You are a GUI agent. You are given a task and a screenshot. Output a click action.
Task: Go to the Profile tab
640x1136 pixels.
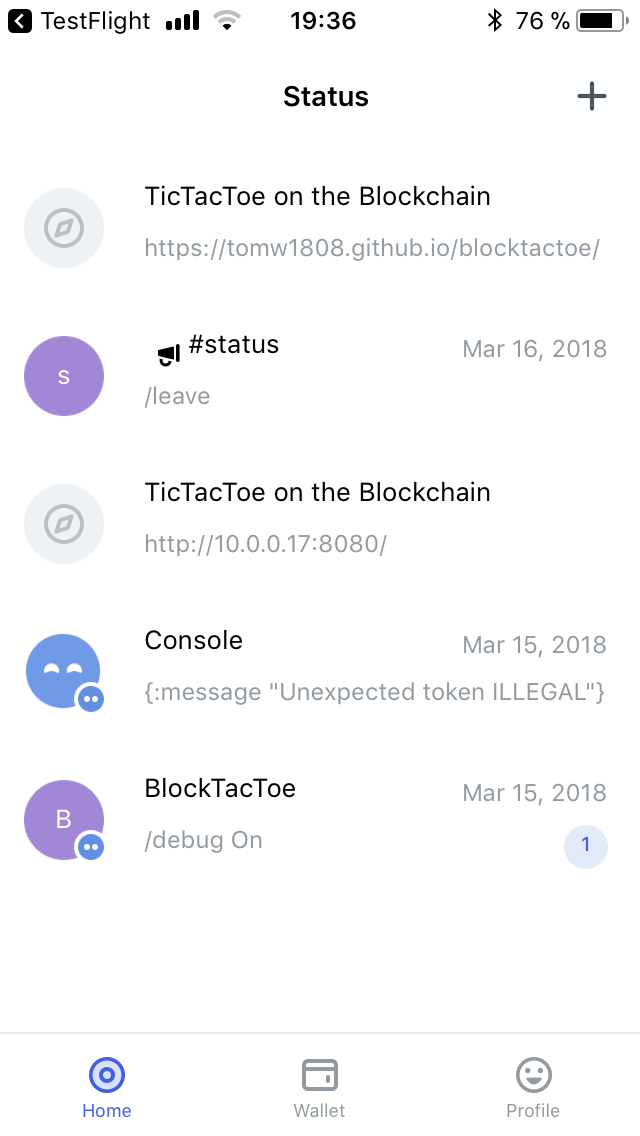coord(533,1088)
